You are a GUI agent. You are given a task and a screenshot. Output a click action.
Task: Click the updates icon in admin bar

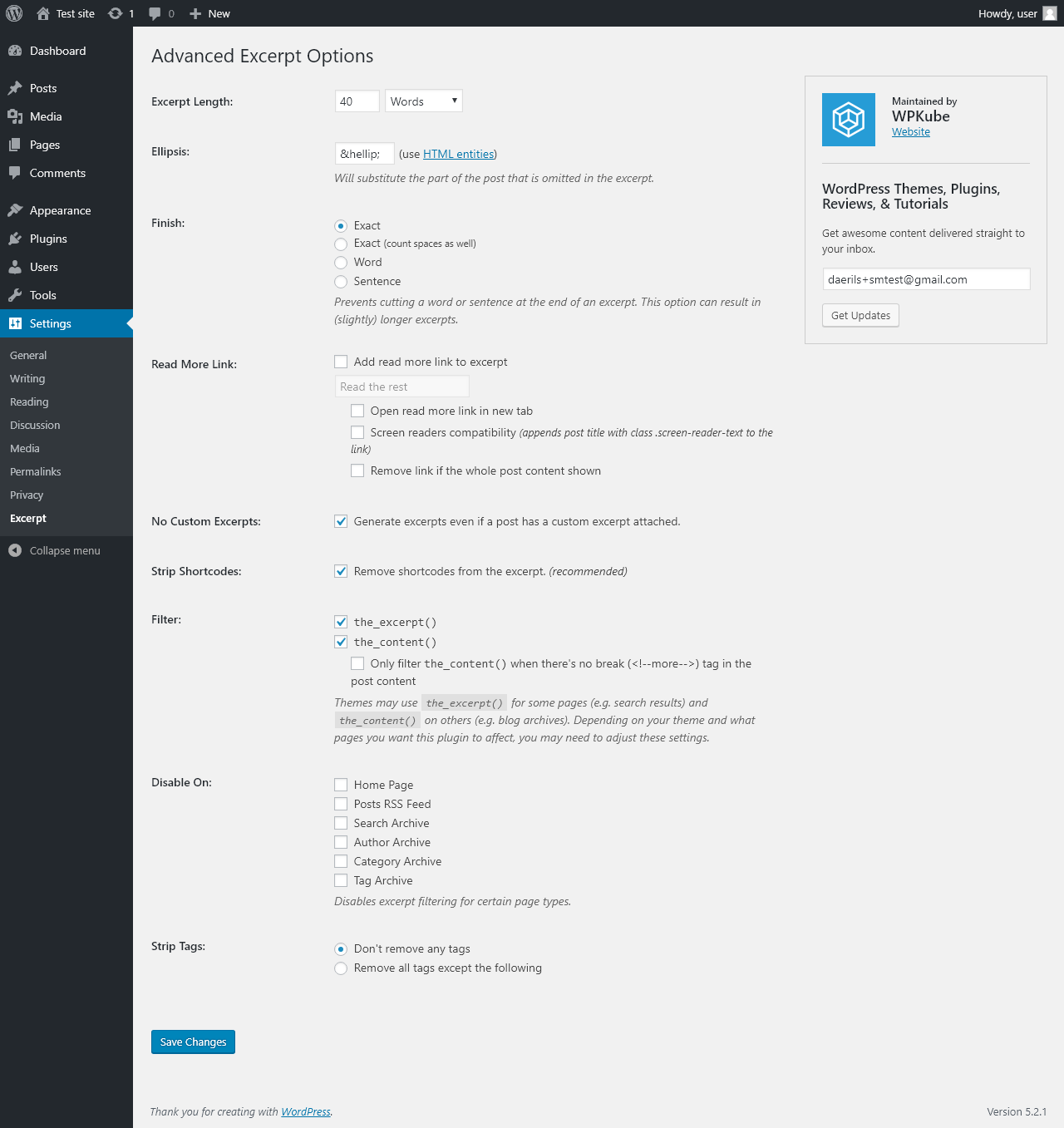point(116,13)
